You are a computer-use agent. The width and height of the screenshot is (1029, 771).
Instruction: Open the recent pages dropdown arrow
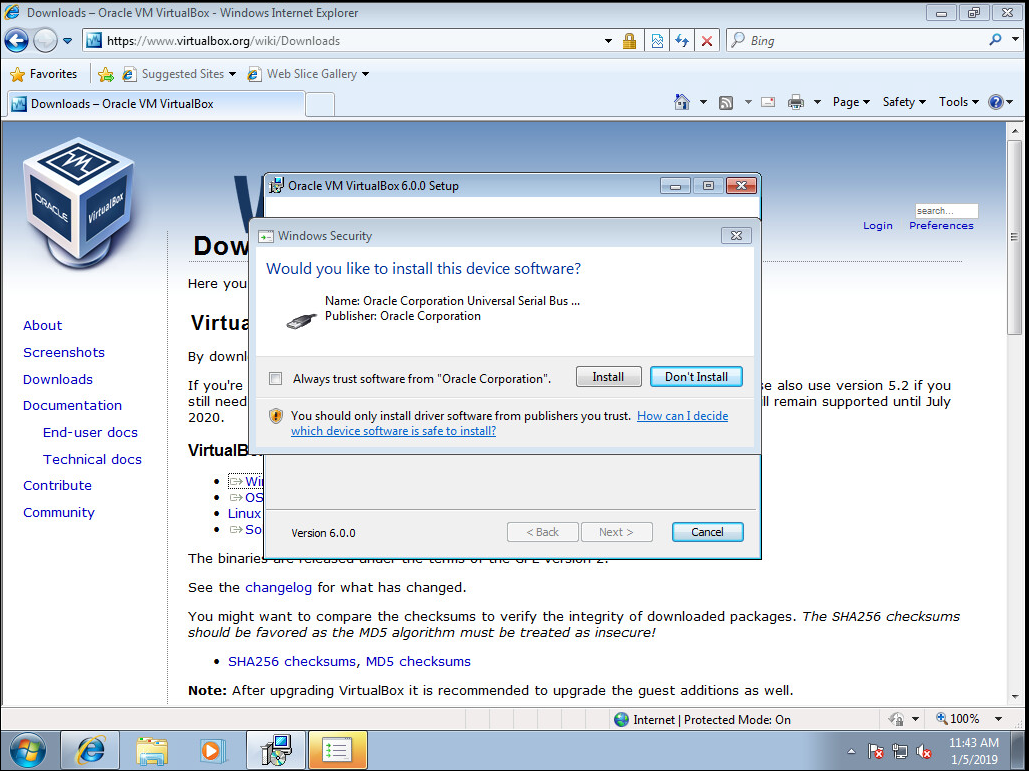[68, 41]
